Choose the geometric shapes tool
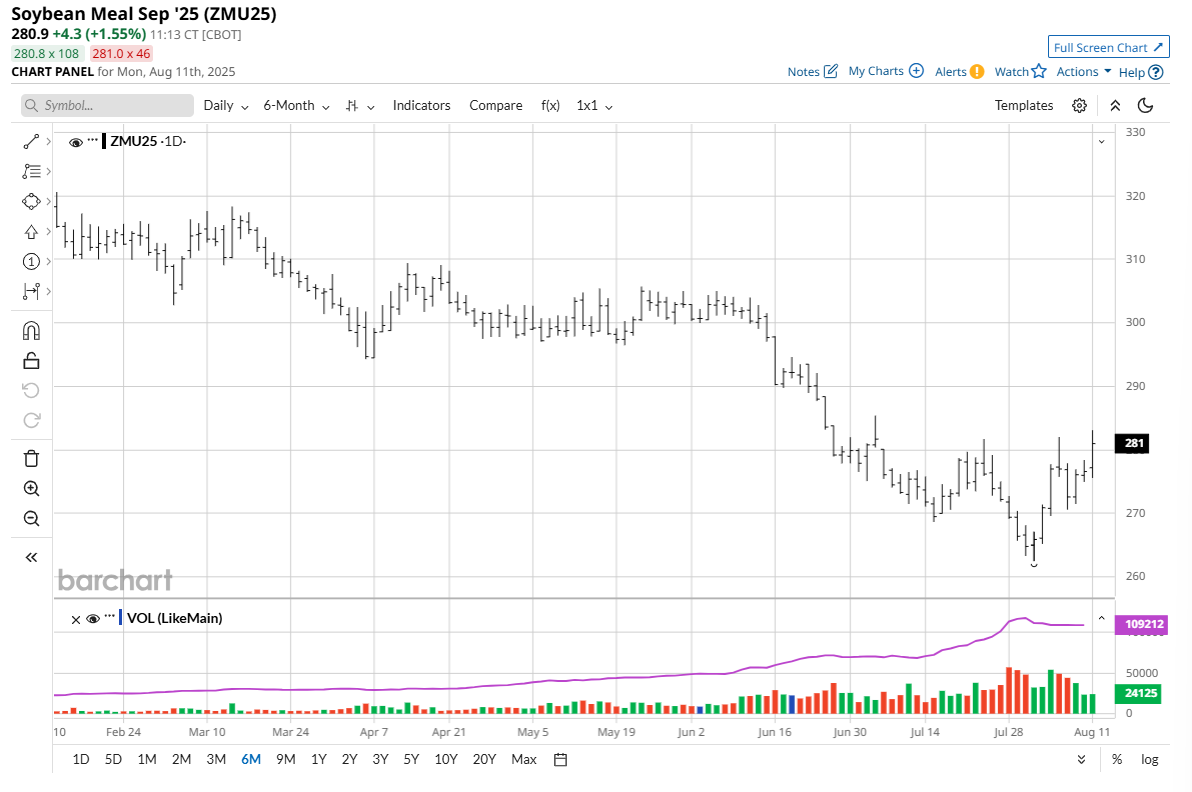Viewport: 1192px width, 792px height. tap(31, 201)
